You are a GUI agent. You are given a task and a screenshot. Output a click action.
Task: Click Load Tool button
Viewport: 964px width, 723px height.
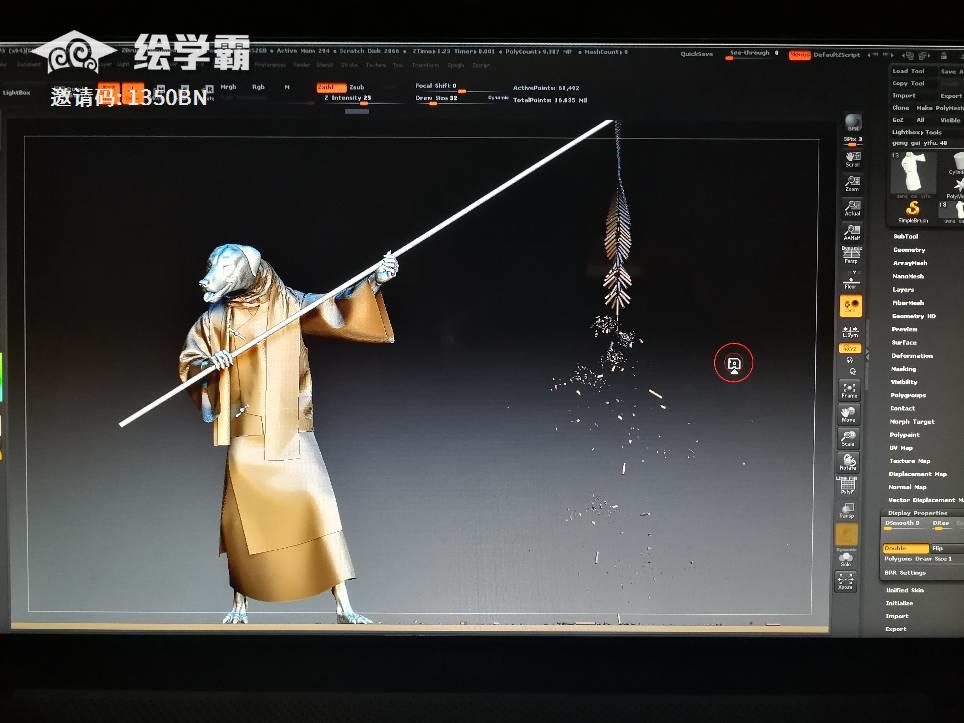click(x=909, y=71)
